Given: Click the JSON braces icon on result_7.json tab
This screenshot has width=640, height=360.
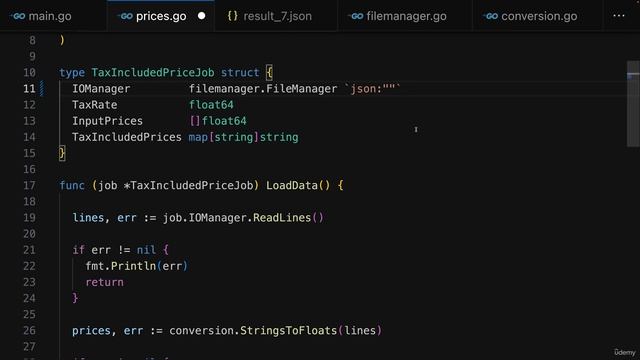Looking at the screenshot, I should (232, 16).
